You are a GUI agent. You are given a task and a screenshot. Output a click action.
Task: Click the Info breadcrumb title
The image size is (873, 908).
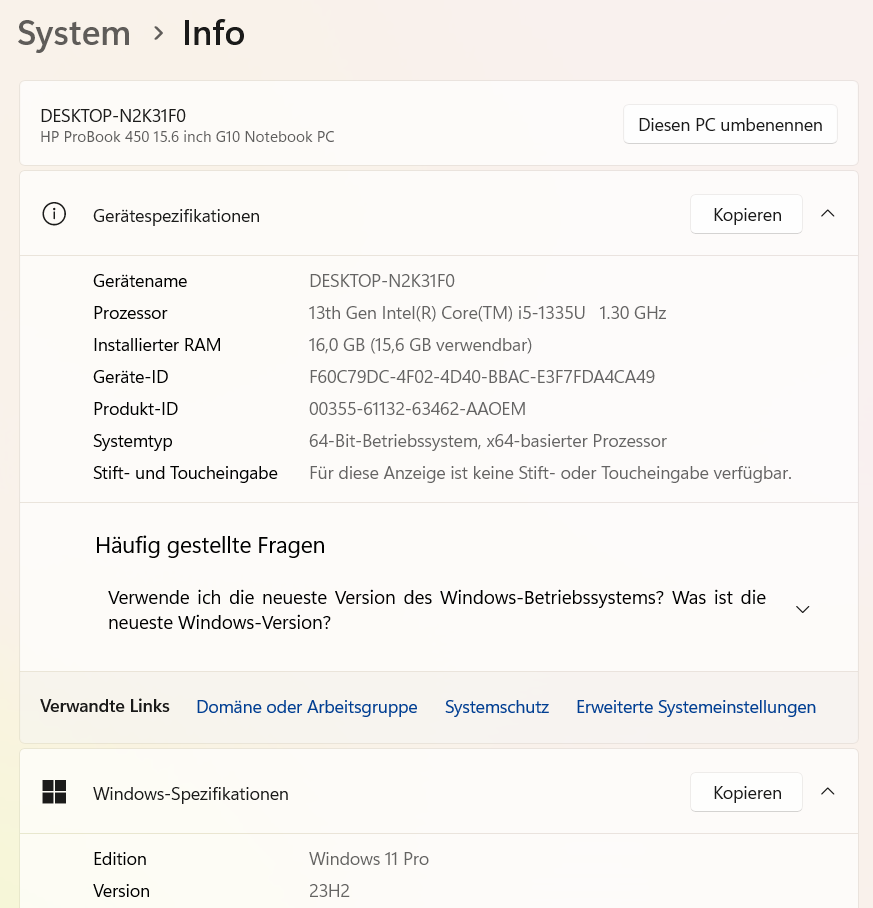point(214,33)
